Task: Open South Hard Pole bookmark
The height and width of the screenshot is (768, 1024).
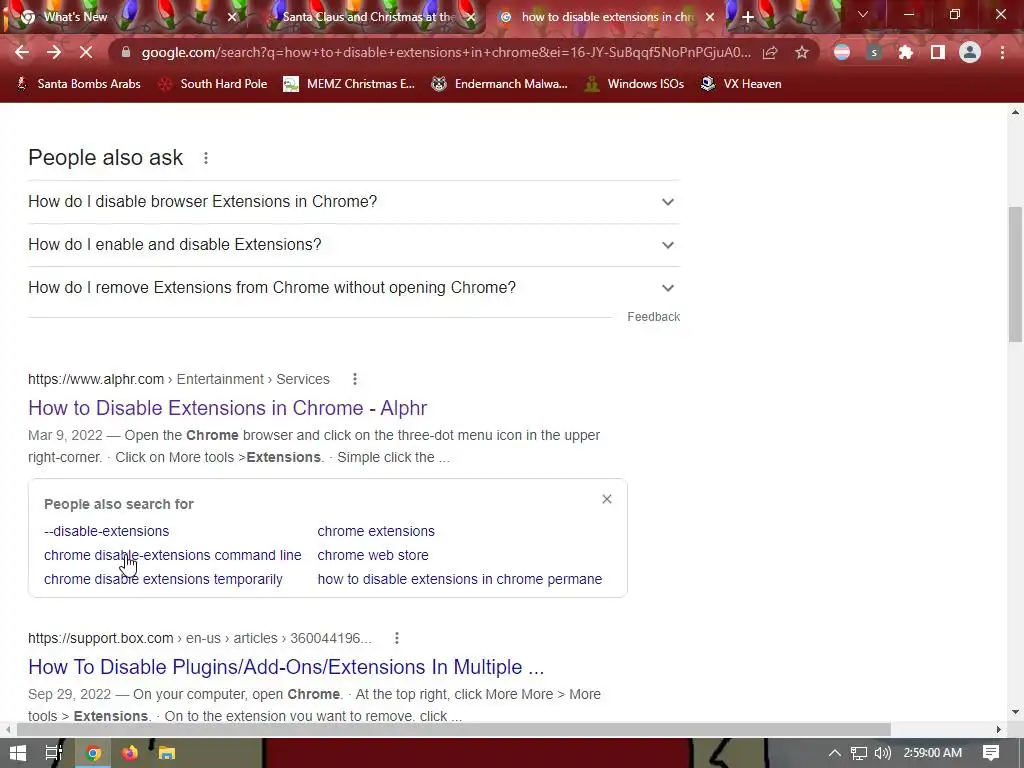Action: click(213, 84)
